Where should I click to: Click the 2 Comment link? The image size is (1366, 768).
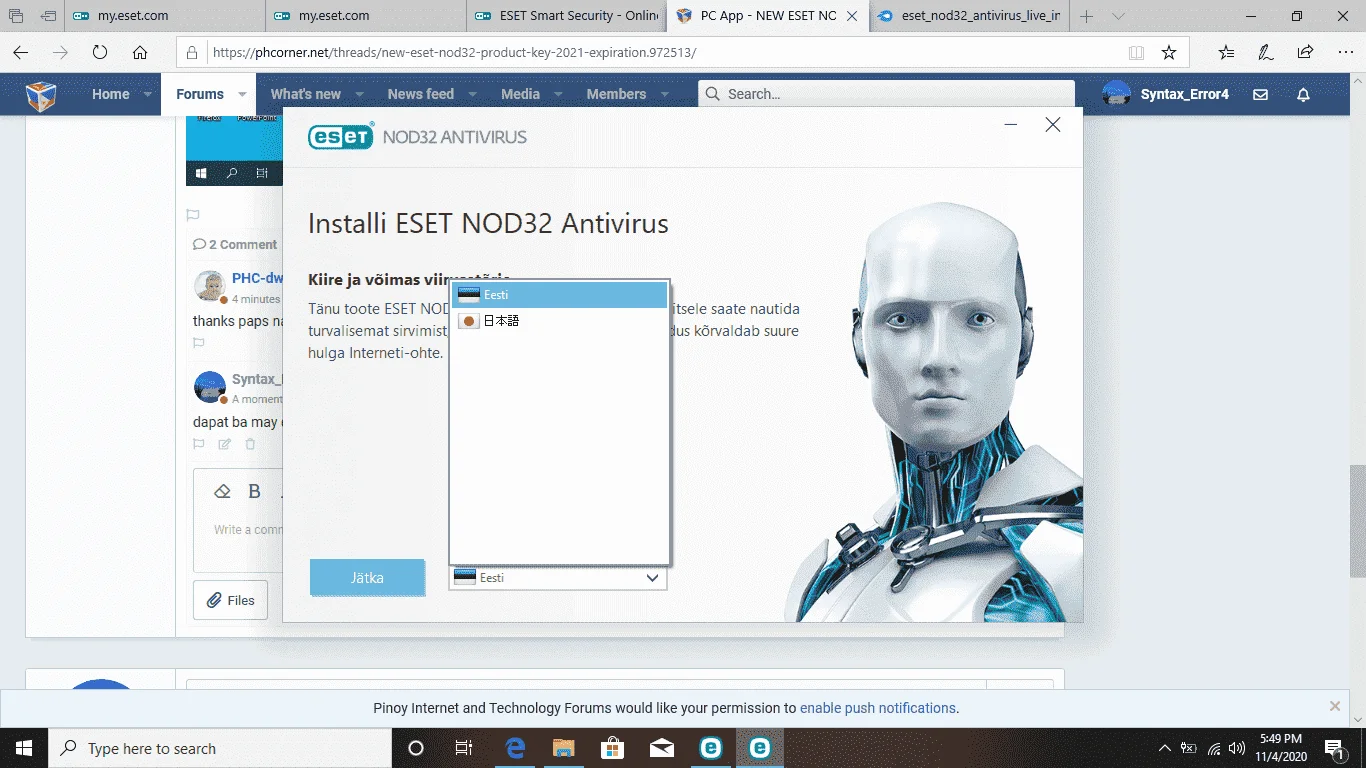click(x=235, y=244)
